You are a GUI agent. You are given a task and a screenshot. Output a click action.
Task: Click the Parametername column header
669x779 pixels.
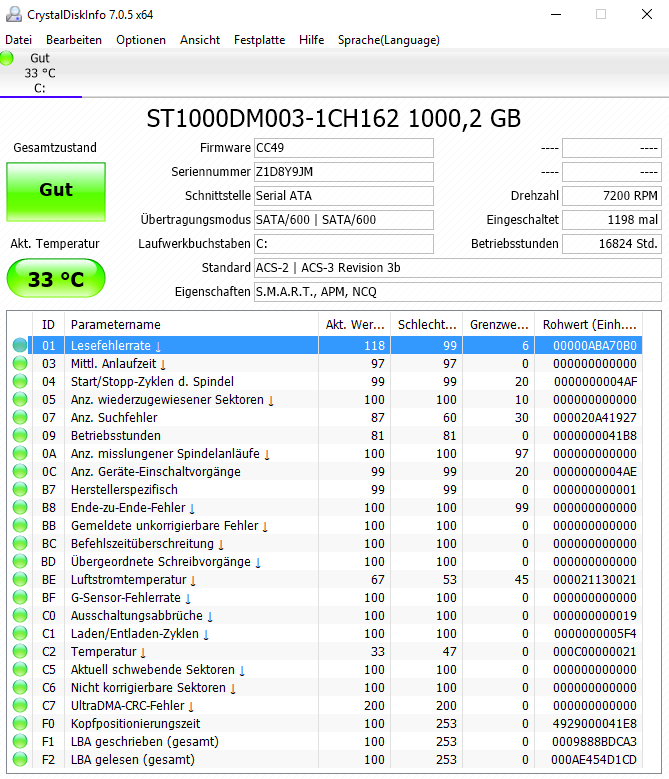click(192, 324)
